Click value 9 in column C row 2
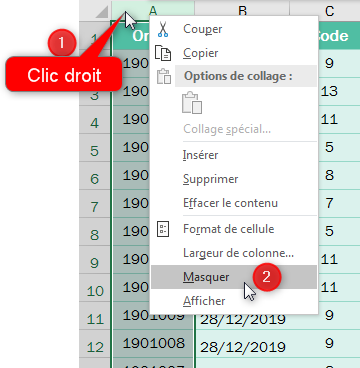 pos(329,63)
